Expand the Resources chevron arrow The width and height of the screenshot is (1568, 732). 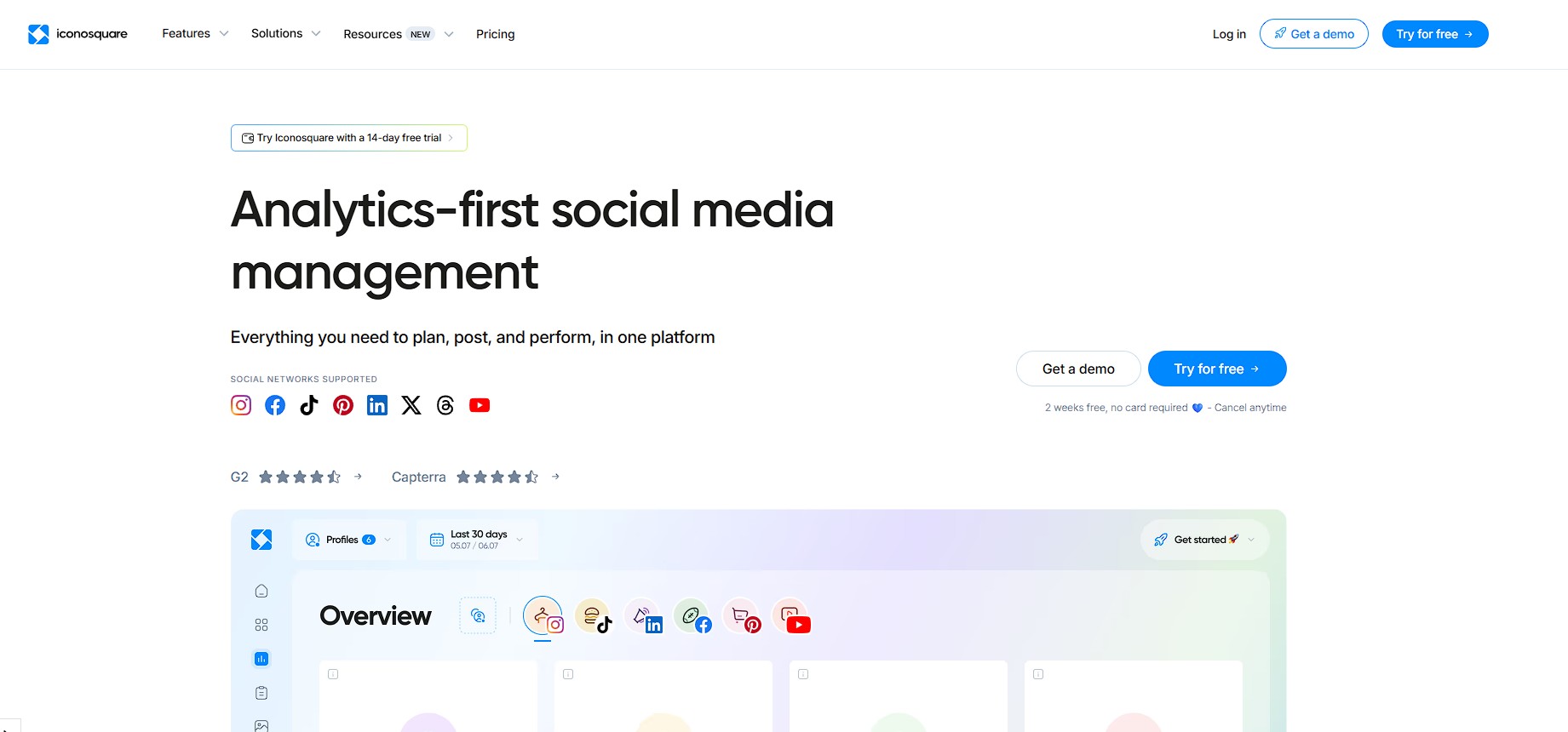click(x=449, y=34)
